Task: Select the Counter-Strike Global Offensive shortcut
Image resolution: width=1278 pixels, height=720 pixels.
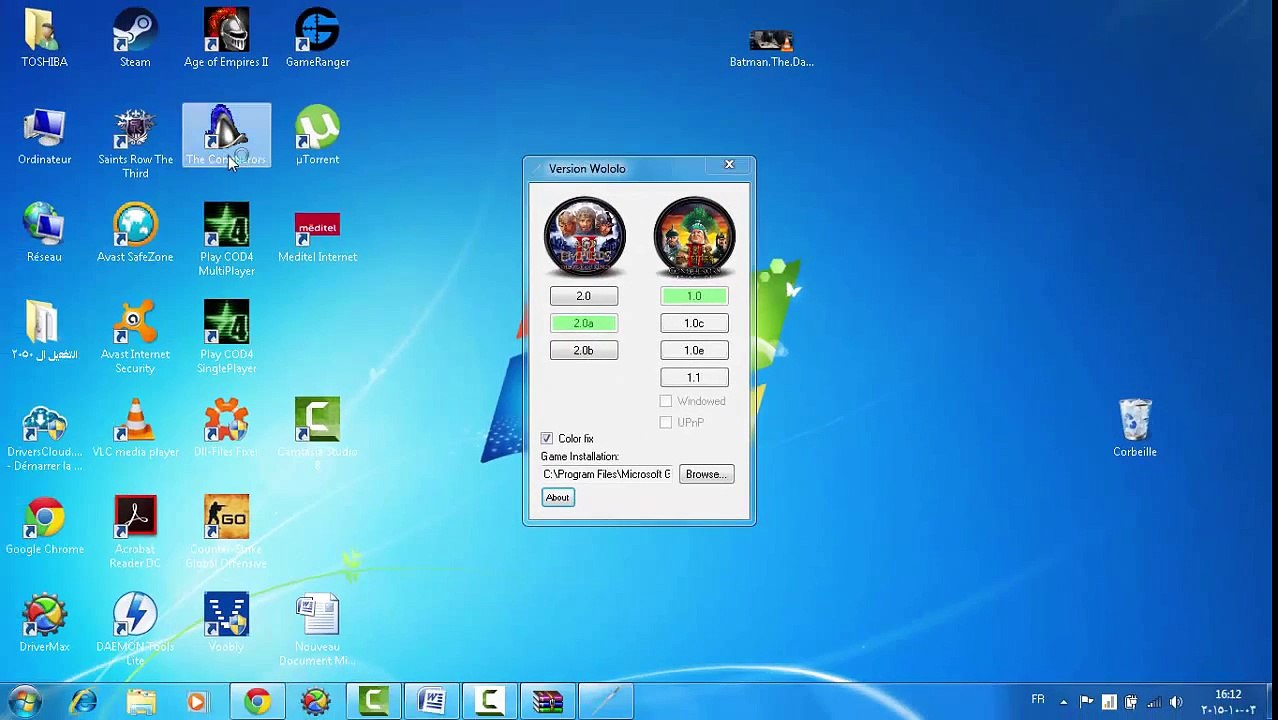Action: point(226,532)
